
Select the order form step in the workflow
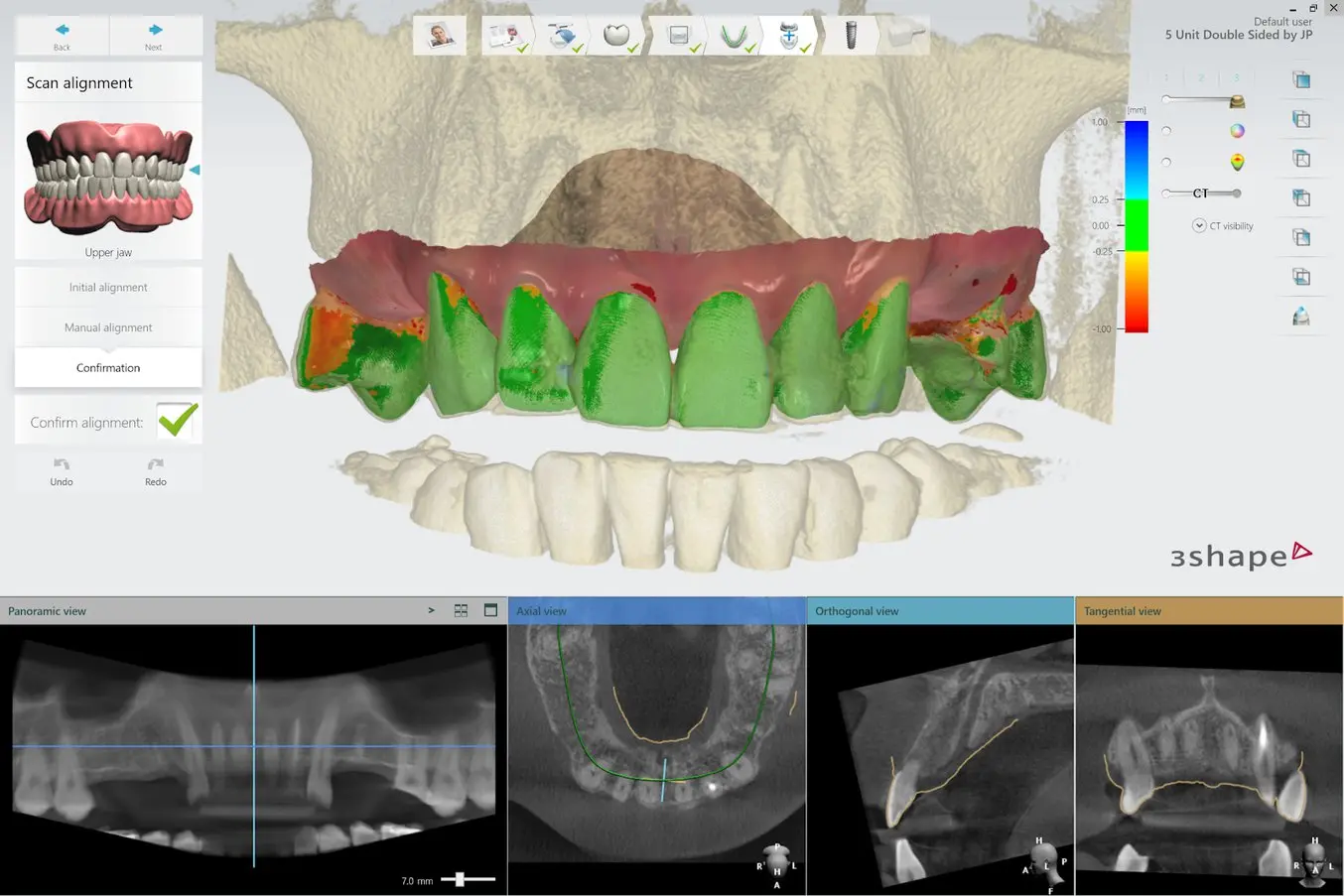[508, 35]
